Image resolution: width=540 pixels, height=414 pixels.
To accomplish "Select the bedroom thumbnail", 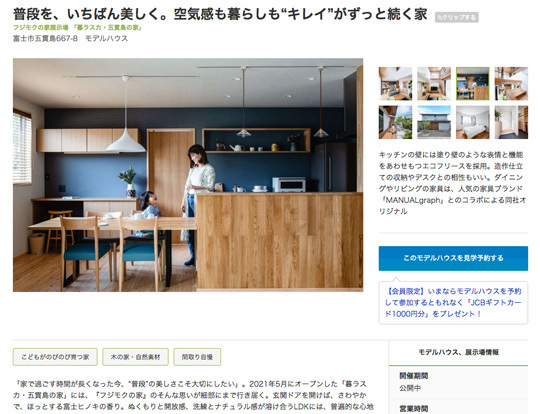I will point(472,122).
